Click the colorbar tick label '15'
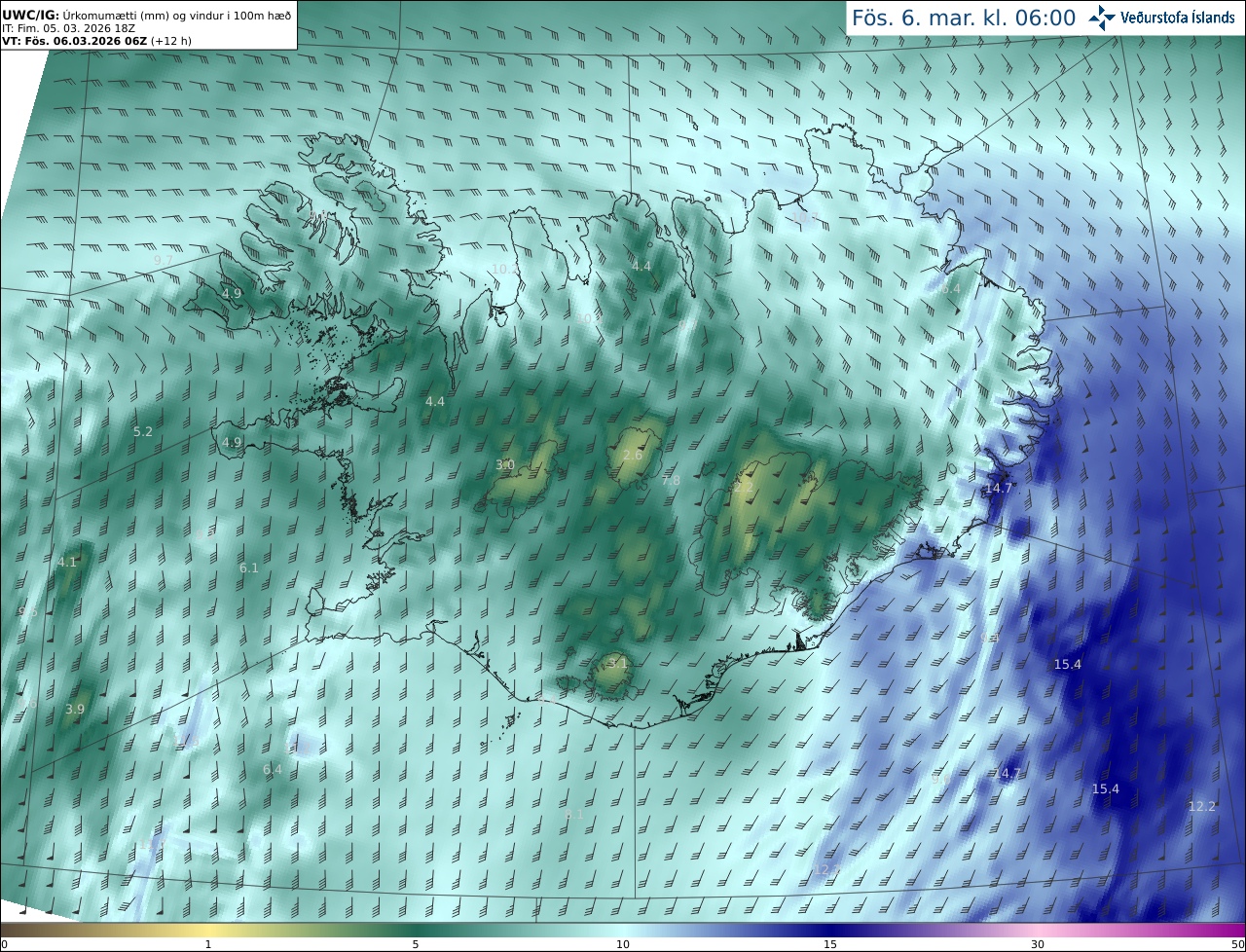Image resolution: width=1246 pixels, height=952 pixels. 830,944
